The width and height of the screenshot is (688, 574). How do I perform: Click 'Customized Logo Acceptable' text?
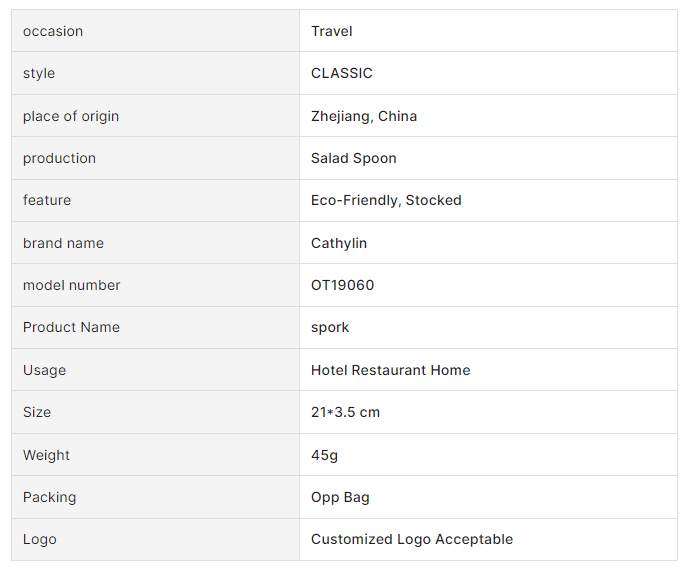[x=412, y=539]
